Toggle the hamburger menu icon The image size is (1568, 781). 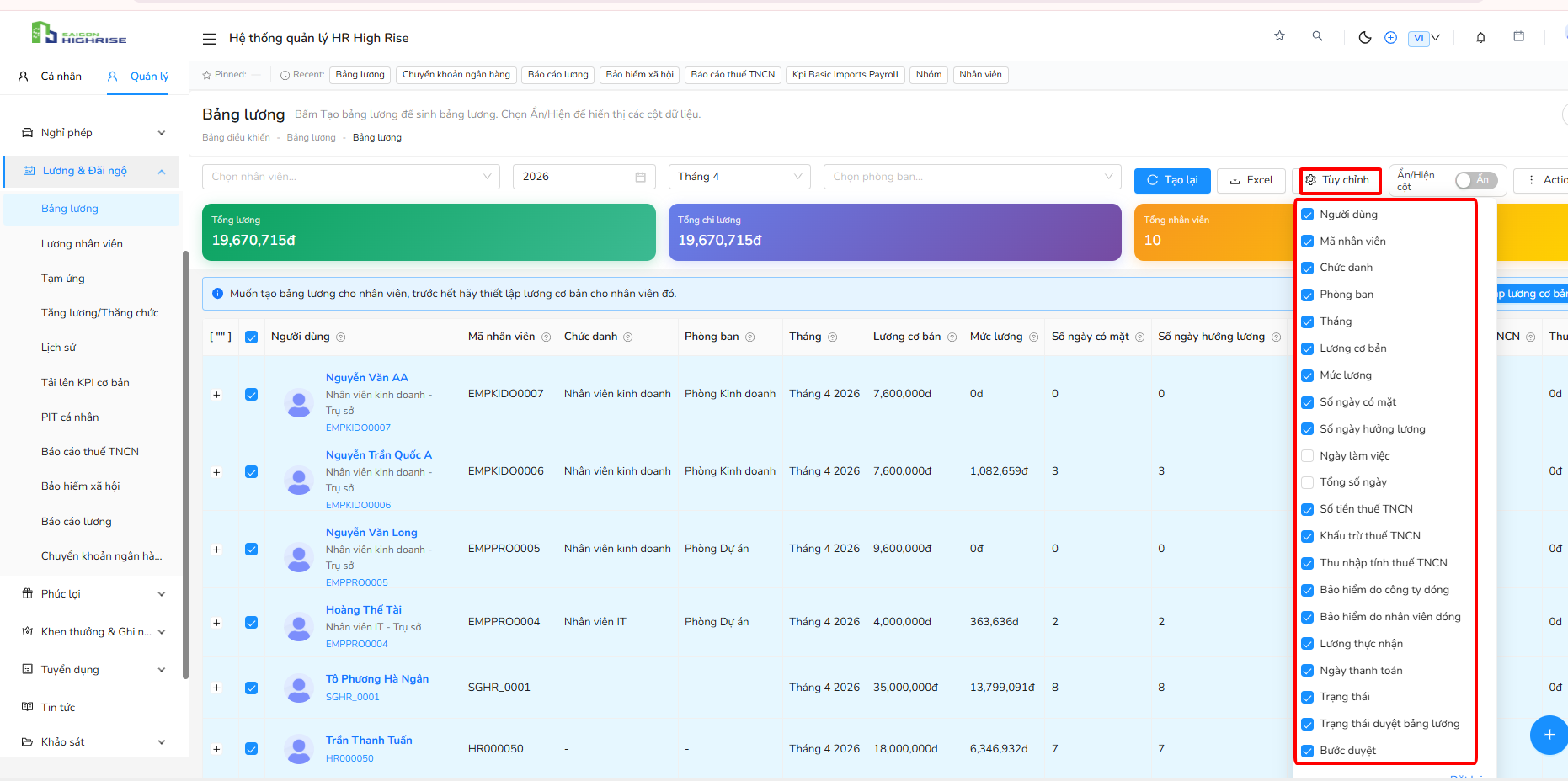click(210, 39)
